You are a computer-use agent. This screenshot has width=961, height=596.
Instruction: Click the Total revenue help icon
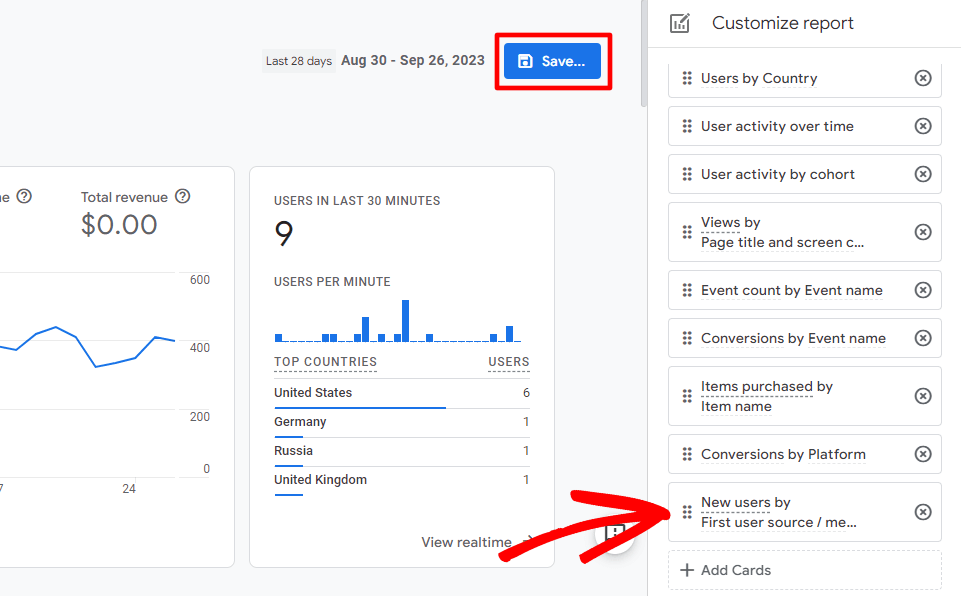182,197
